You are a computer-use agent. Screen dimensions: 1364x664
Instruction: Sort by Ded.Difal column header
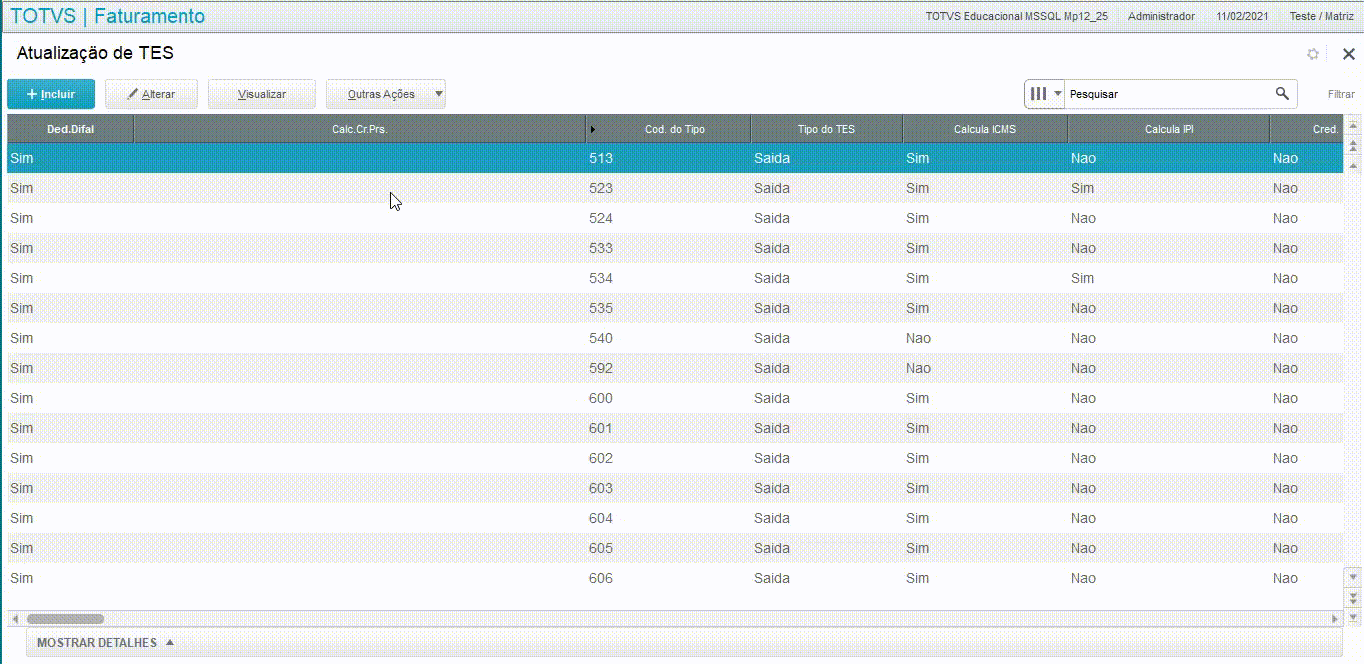pyautogui.click(x=70, y=129)
